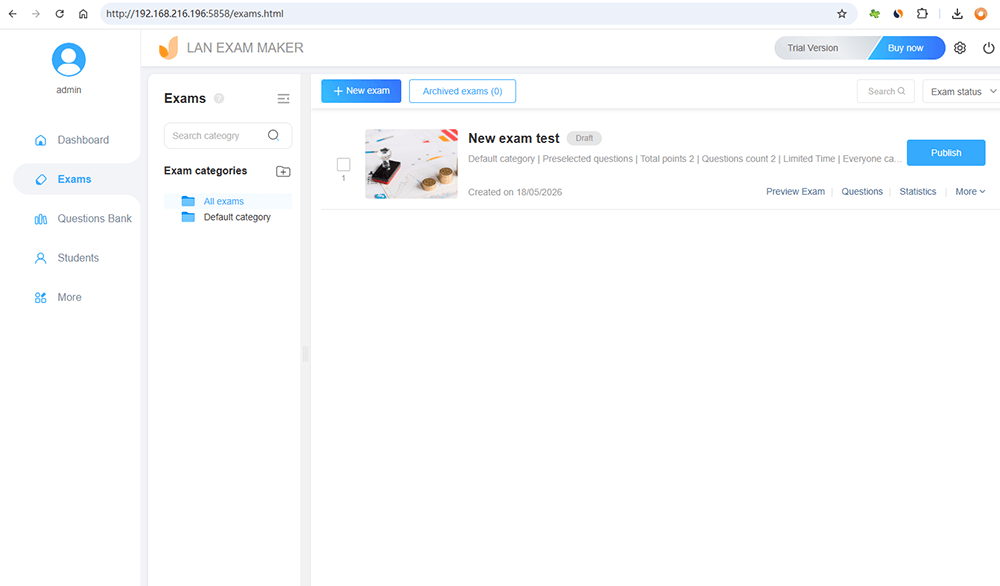Bookmark this page with the star
Image resolution: width=1000 pixels, height=586 pixels.
tap(842, 13)
